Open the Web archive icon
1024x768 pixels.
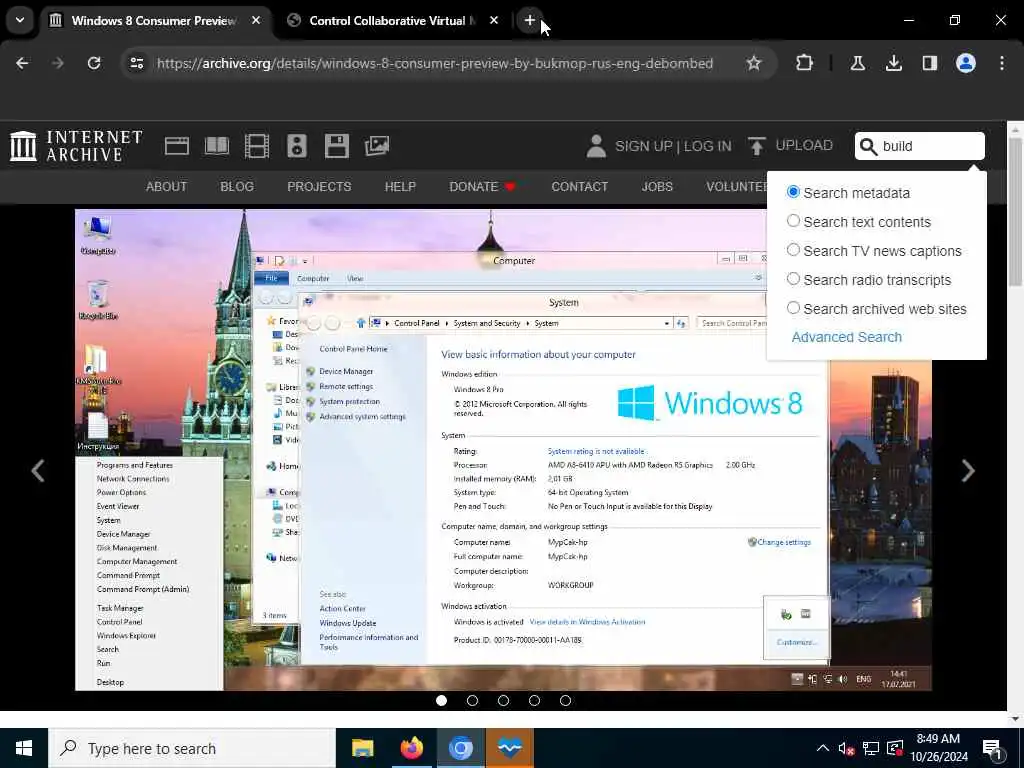pos(176,146)
